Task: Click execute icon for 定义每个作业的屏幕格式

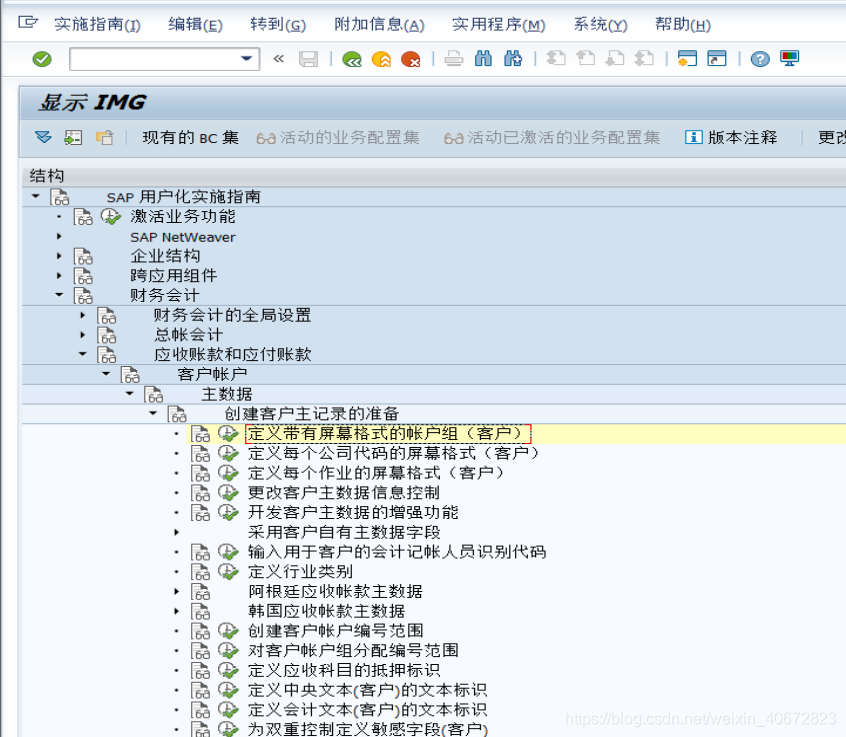Action: tap(228, 473)
